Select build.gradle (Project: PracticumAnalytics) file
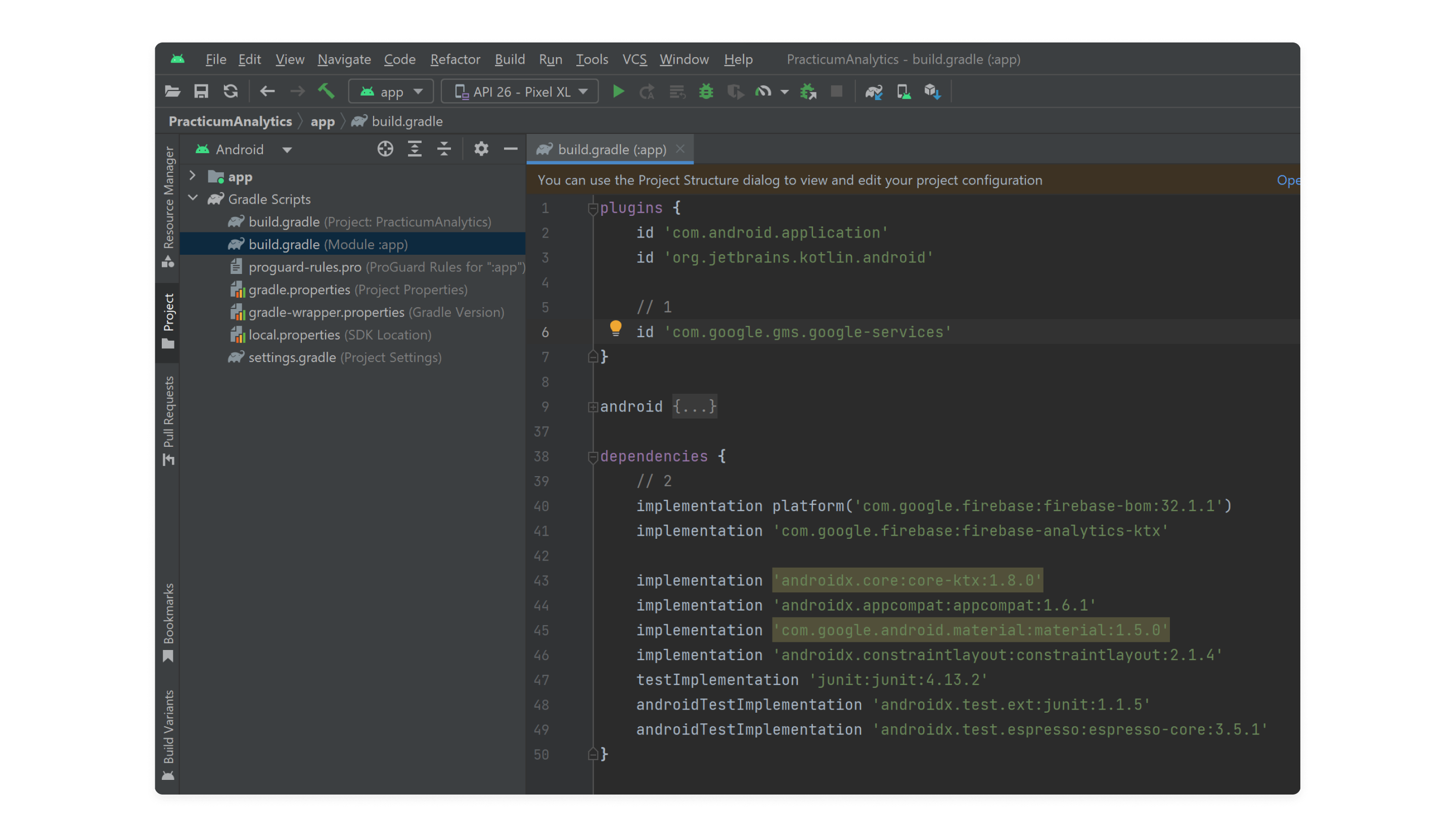1456x837 pixels. (x=352, y=222)
